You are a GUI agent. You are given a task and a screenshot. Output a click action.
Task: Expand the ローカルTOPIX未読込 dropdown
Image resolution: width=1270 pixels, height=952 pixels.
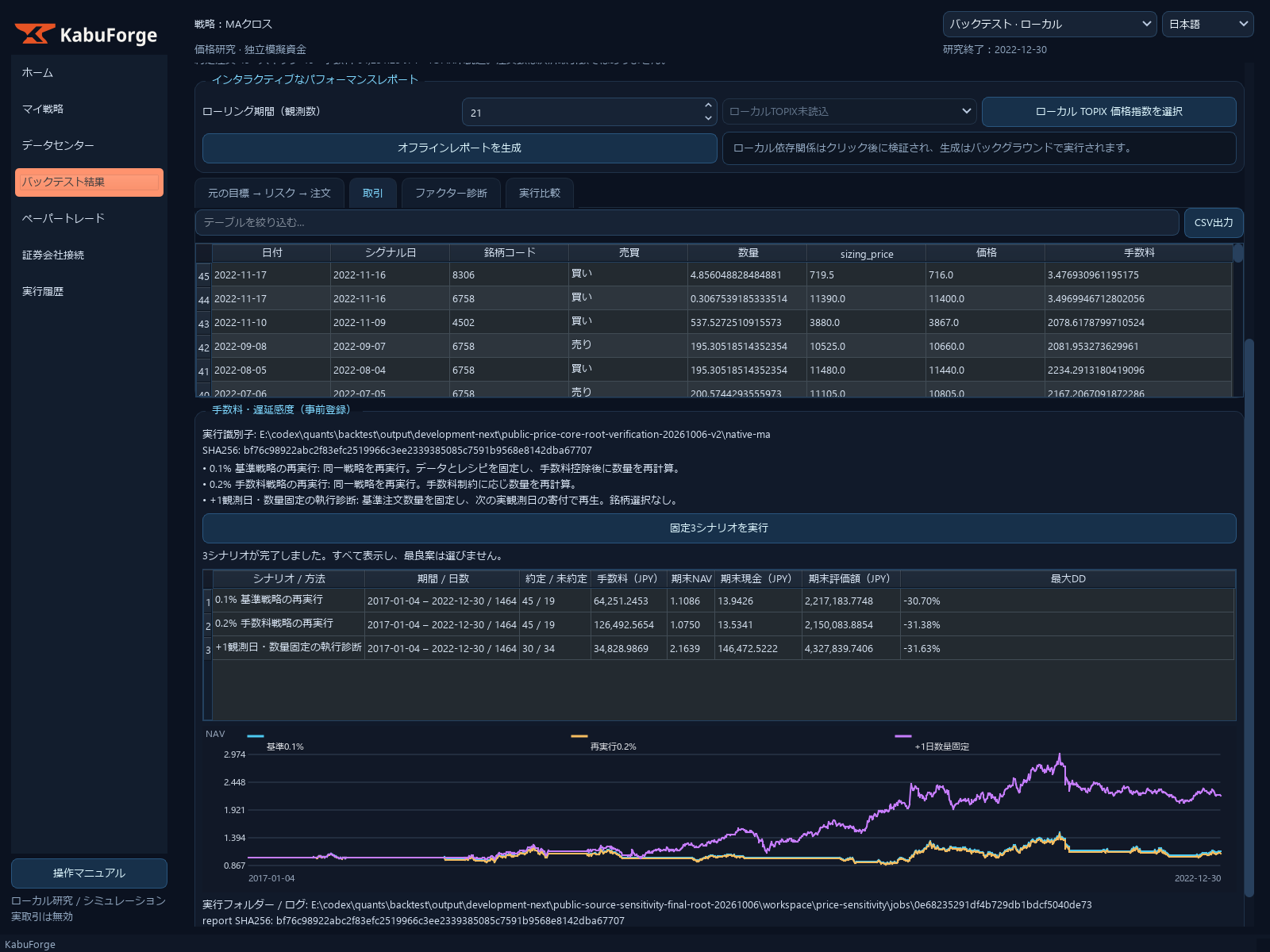pos(849,111)
